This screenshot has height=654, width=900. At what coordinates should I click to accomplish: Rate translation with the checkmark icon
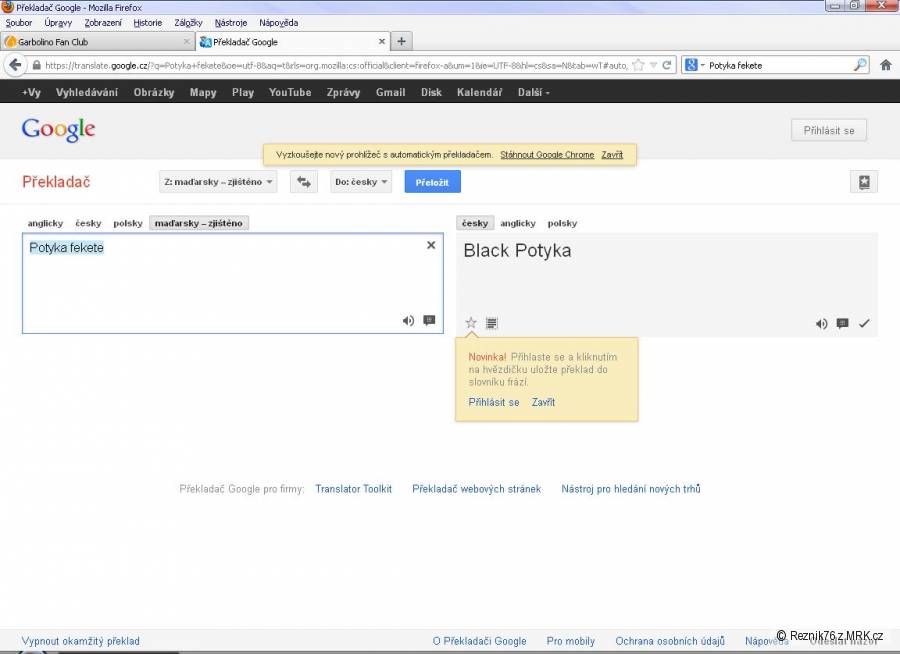864,324
